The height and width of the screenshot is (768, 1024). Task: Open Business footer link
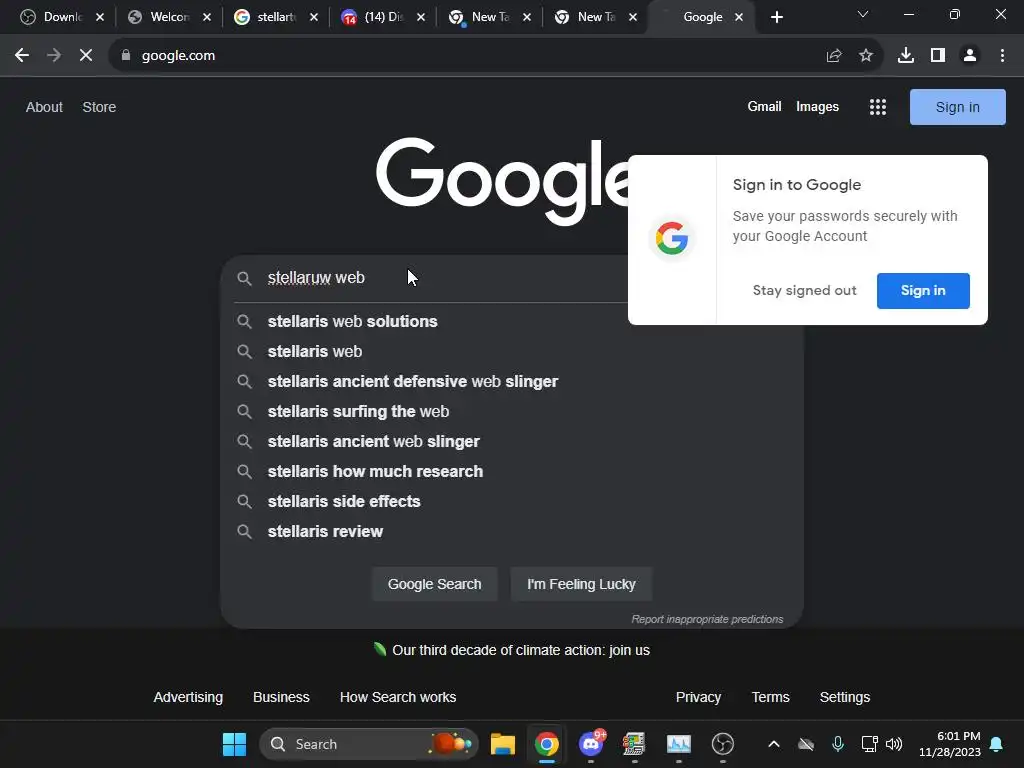point(281,697)
